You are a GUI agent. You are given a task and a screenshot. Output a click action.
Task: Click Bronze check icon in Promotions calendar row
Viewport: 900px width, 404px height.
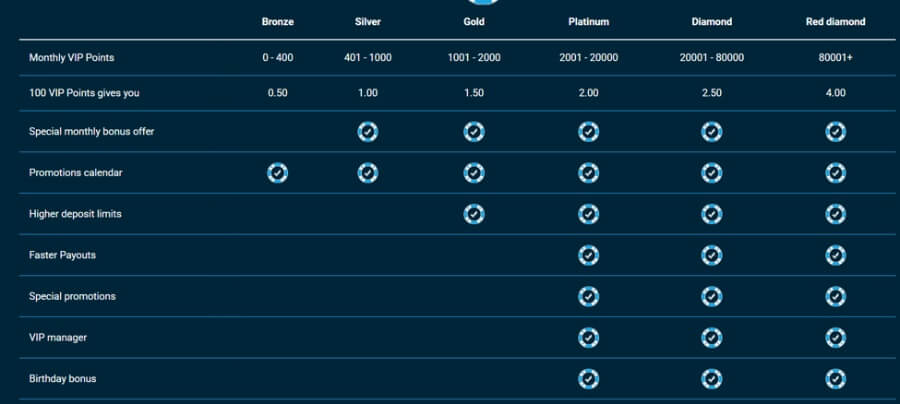(x=278, y=173)
